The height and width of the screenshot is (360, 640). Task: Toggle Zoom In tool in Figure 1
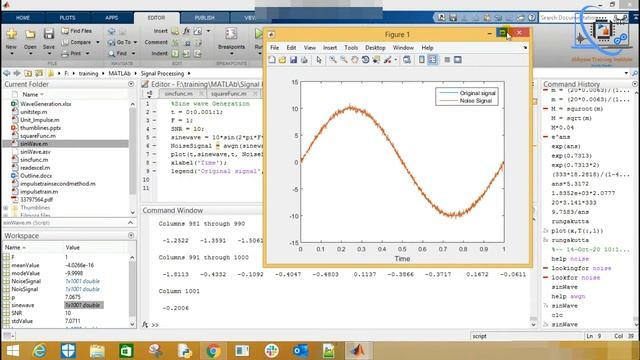(333, 60)
